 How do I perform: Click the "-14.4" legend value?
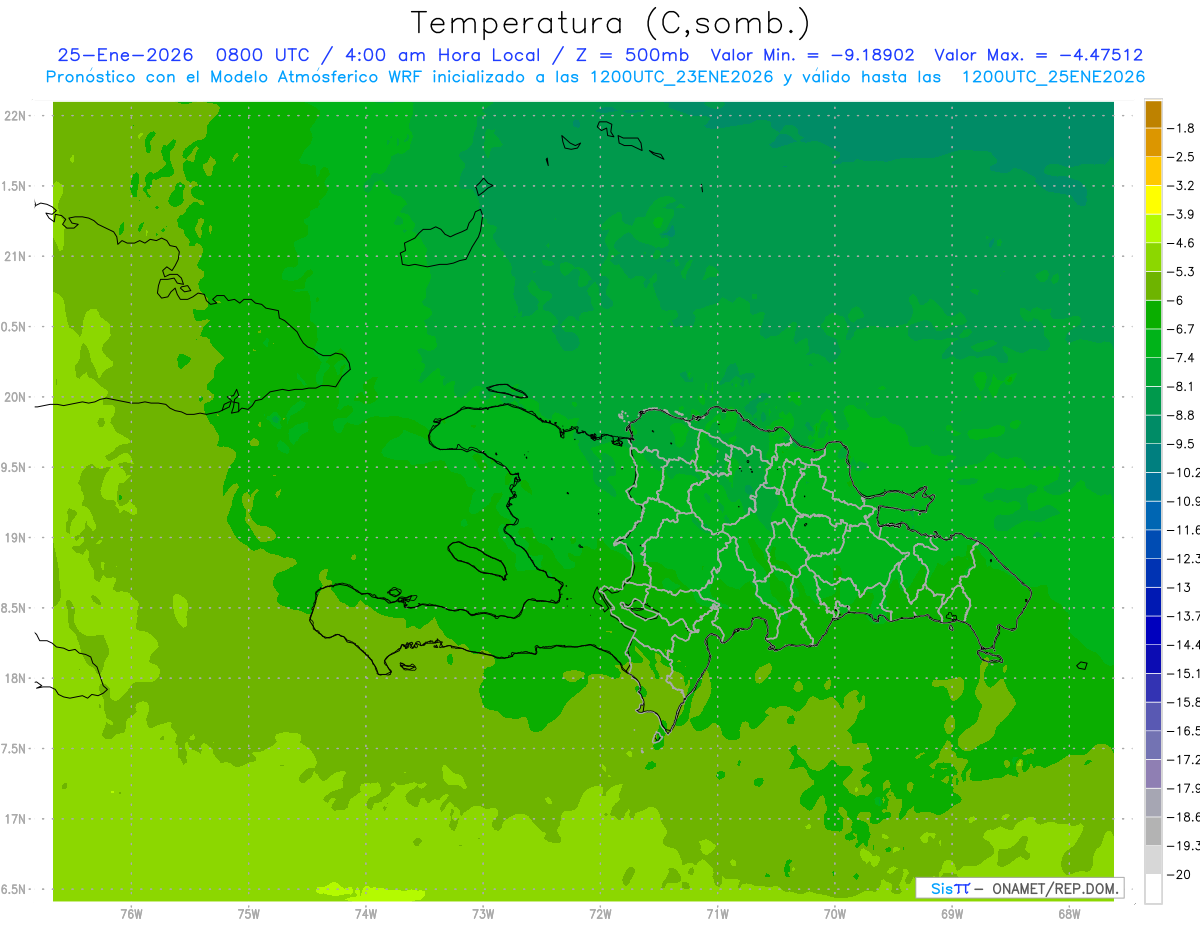click(x=1183, y=645)
